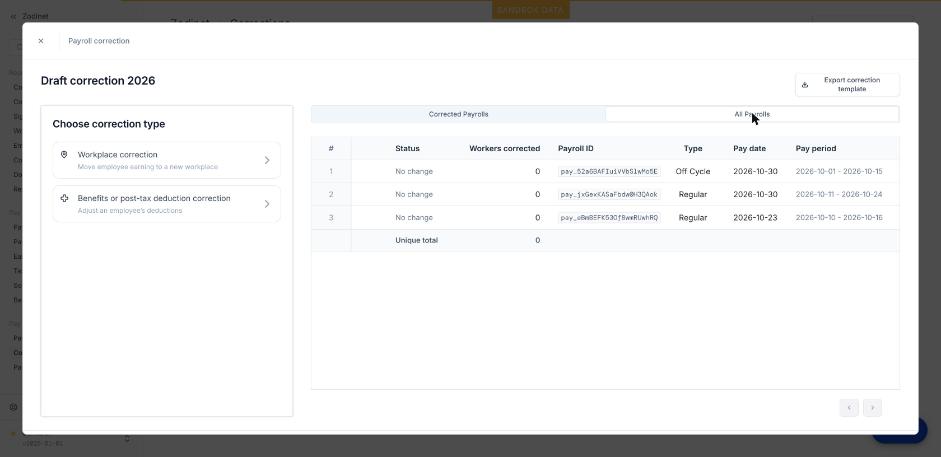941x457 pixels.
Task: Click the Payroll ID column header
Action: pos(576,148)
